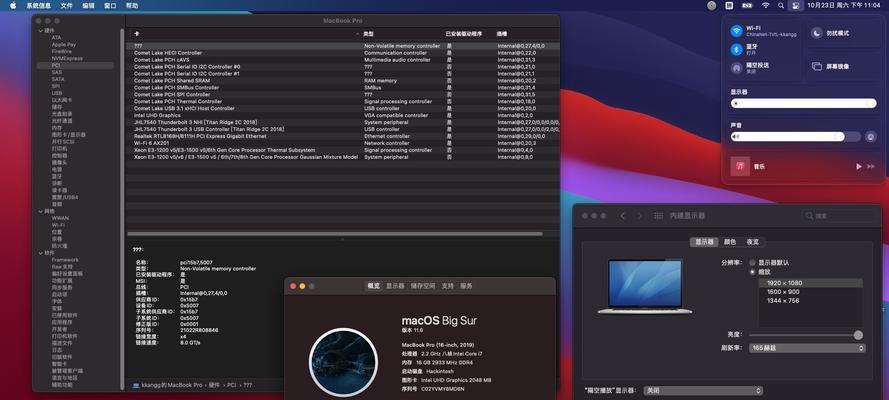This screenshot has width=889, height=400.
Task: Select the Comet Lake HECI Controller row
Action: [343, 53]
